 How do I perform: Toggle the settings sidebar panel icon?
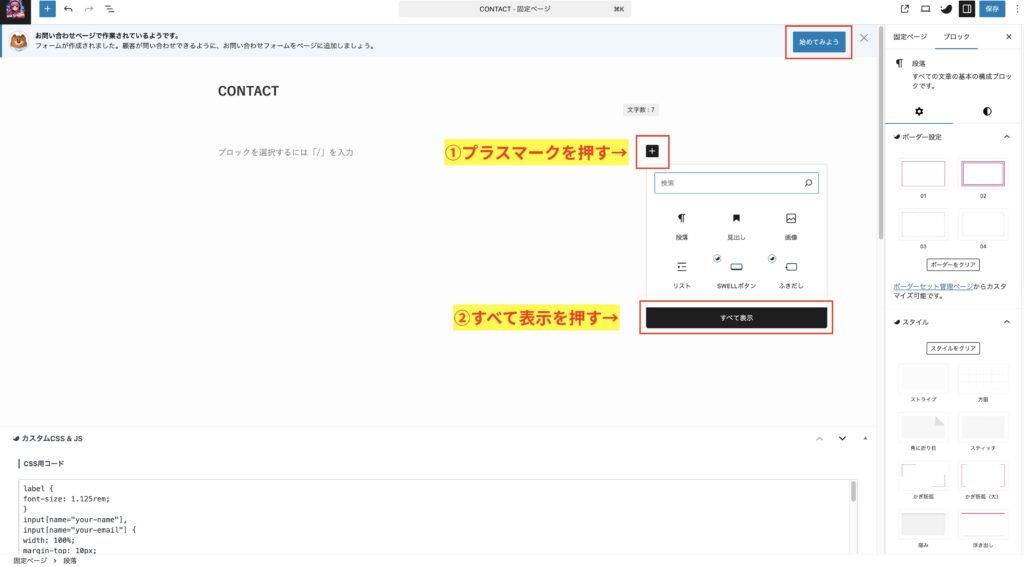point(967,9)
